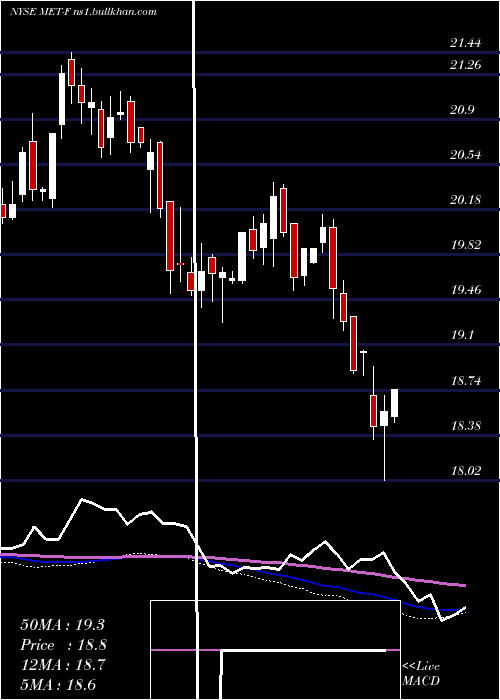Image resolution: width=500 pixels, height=700 pixels.
Task: Select the 21.26 price axis label
Action: pyautogui.click(x=466, y=65)
